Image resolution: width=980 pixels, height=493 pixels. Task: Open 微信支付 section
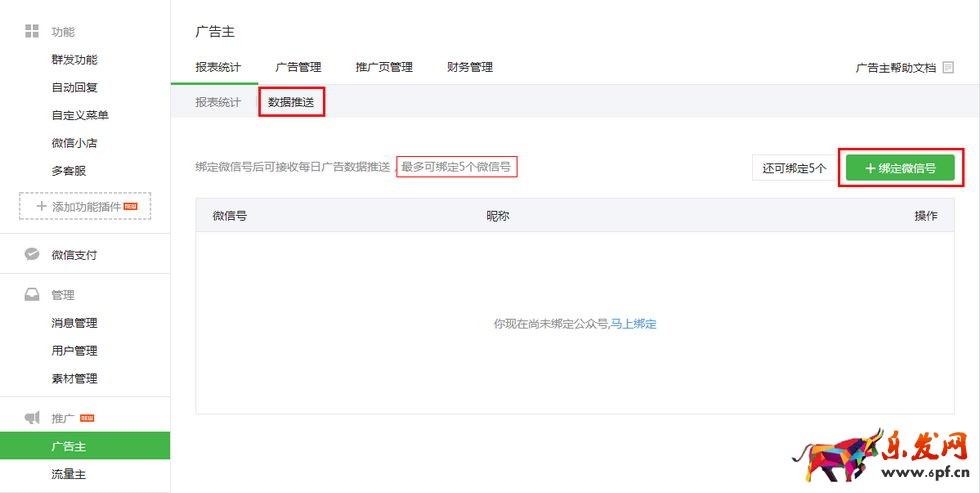[74, 255]
